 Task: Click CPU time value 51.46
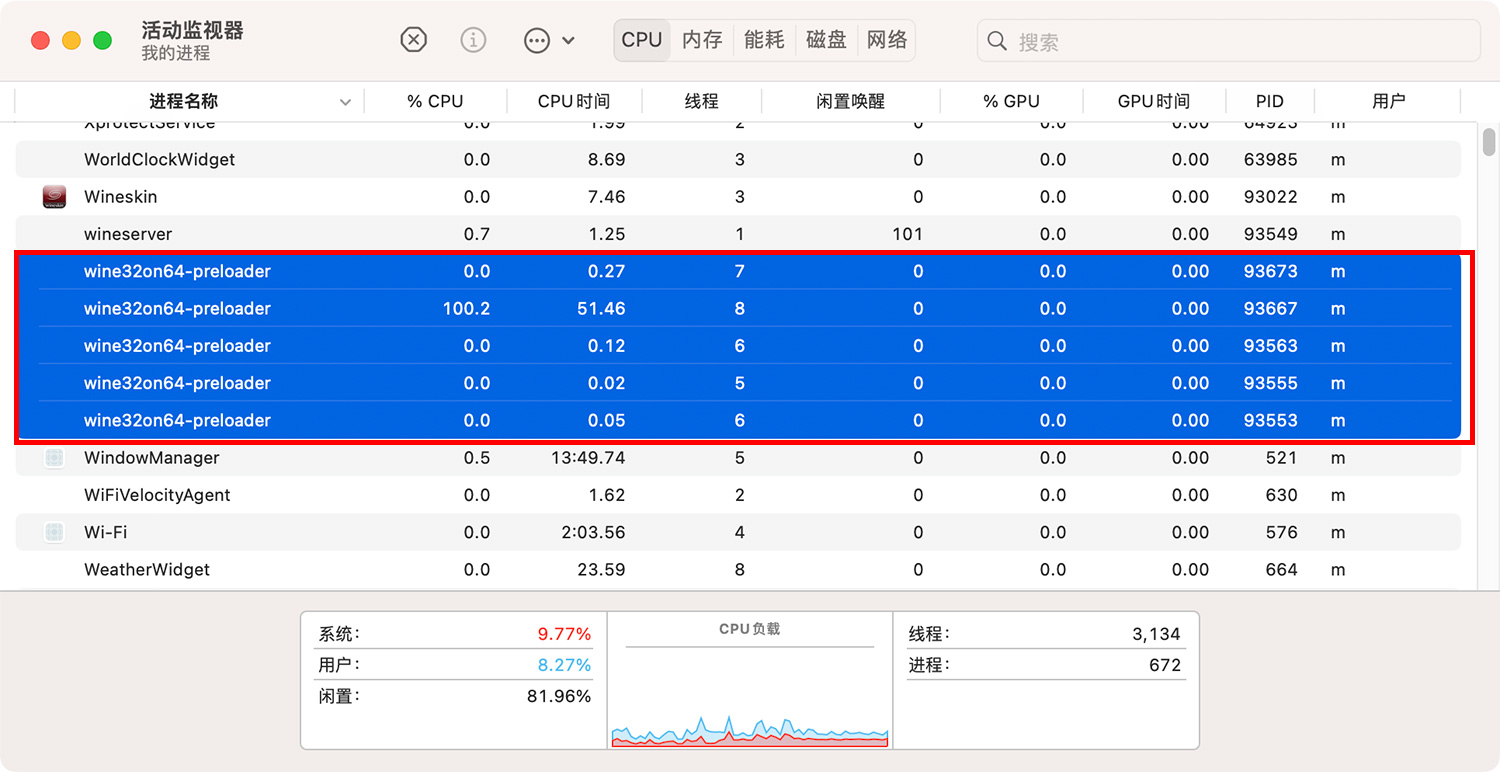click(x=601, y=308)
